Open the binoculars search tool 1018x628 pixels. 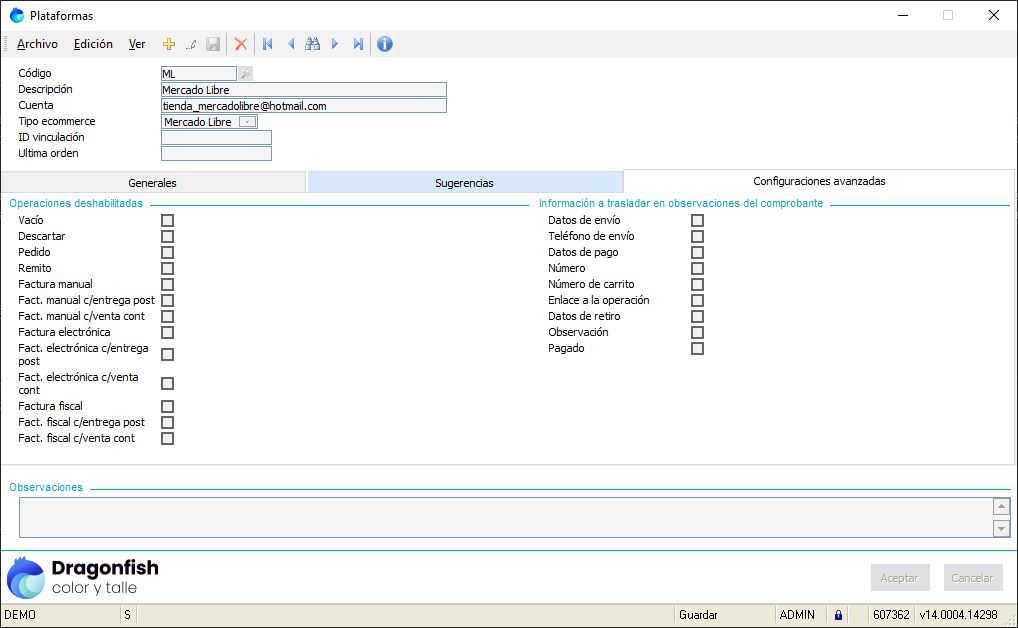pos(312,44)
